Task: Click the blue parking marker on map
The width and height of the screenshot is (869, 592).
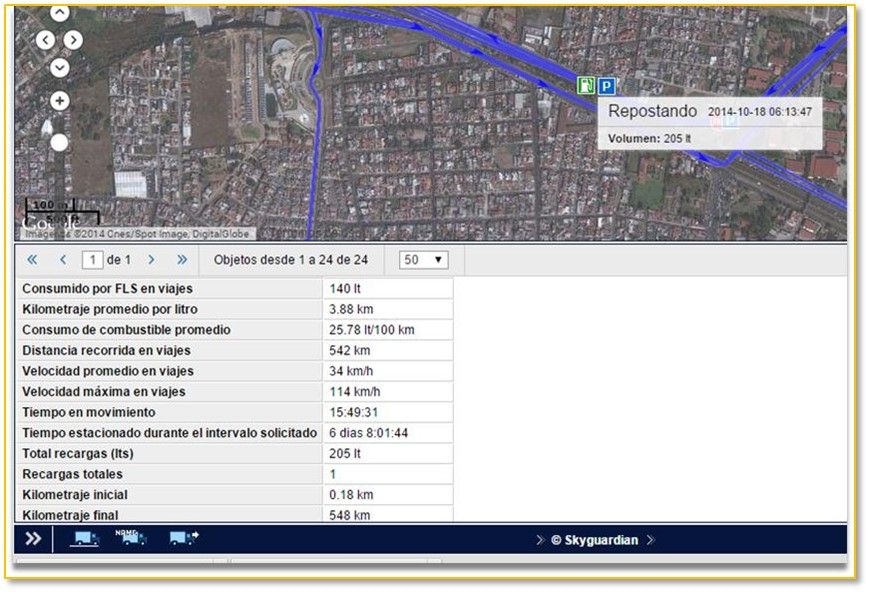Action: [x=606, y=86]
